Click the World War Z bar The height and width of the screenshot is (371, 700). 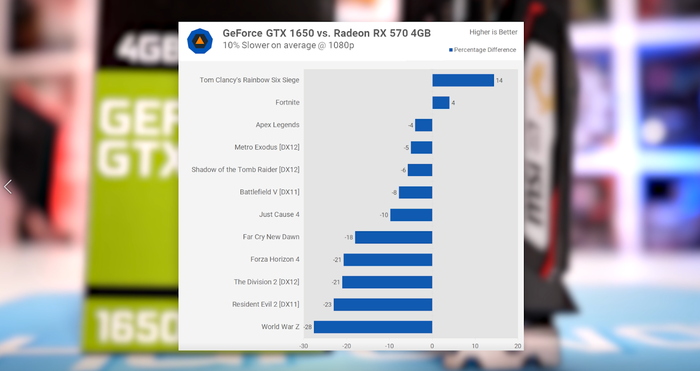pyautogui.click(x=373, y=327)
